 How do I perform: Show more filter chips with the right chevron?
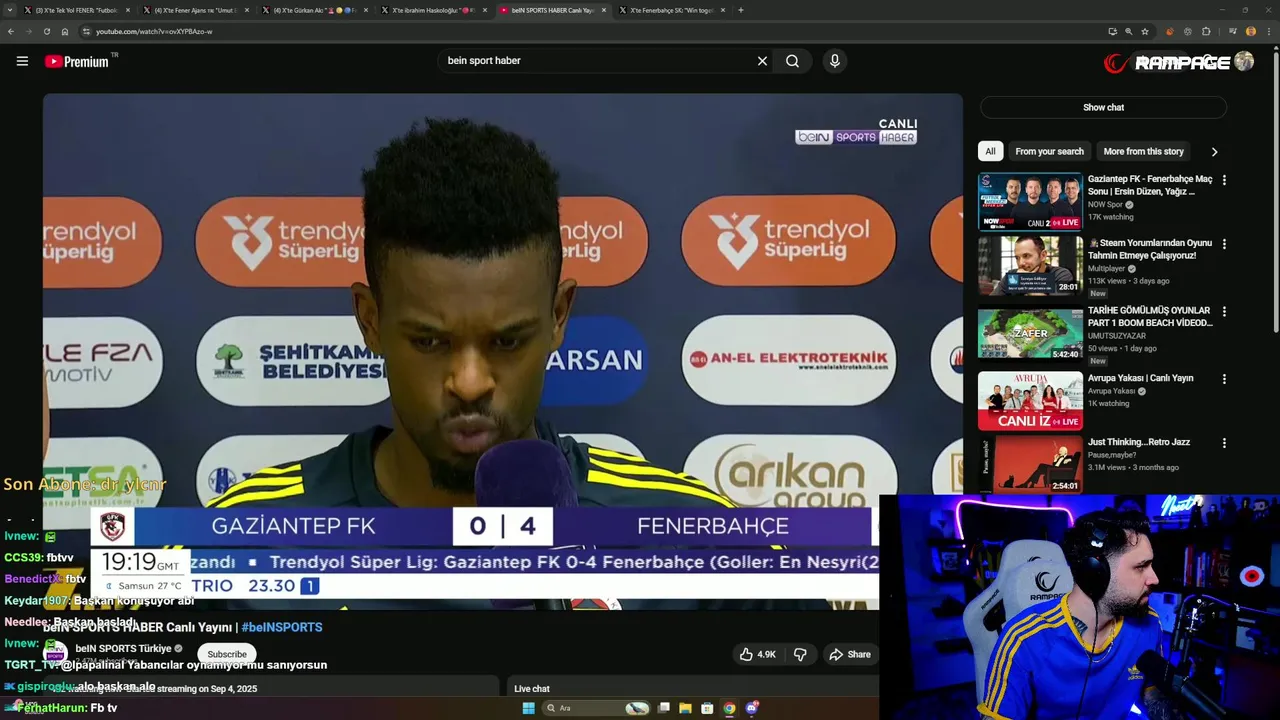pyautogui.click(x=1214, y=152)
